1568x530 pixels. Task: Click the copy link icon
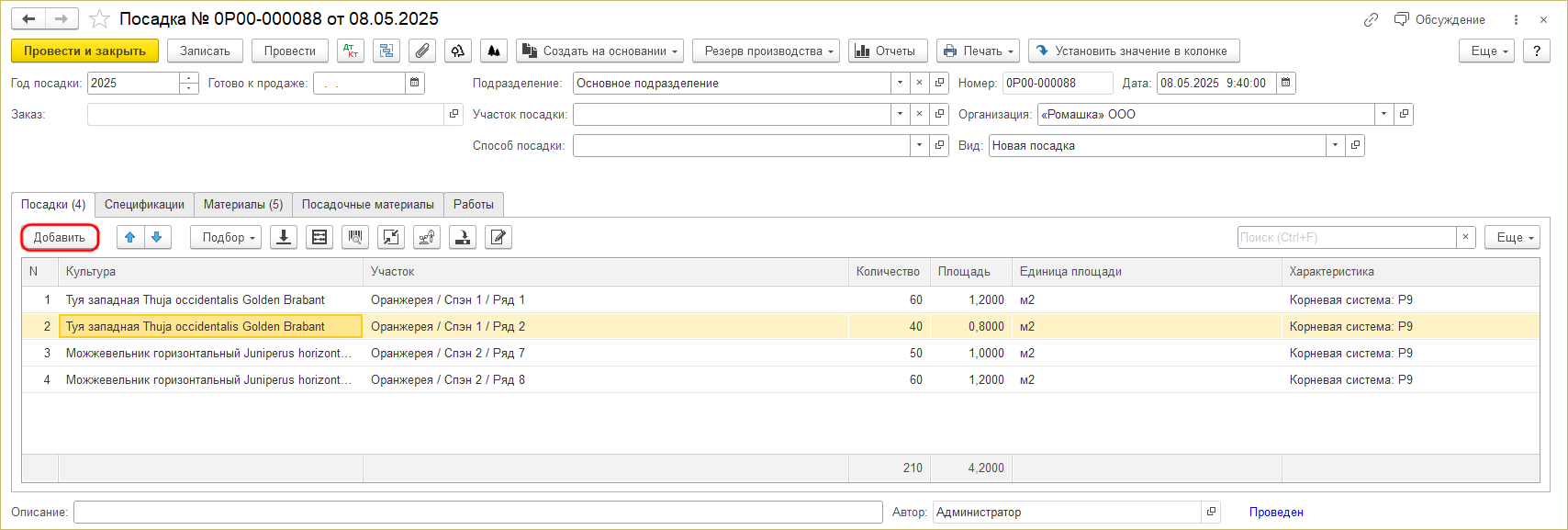1371,19
